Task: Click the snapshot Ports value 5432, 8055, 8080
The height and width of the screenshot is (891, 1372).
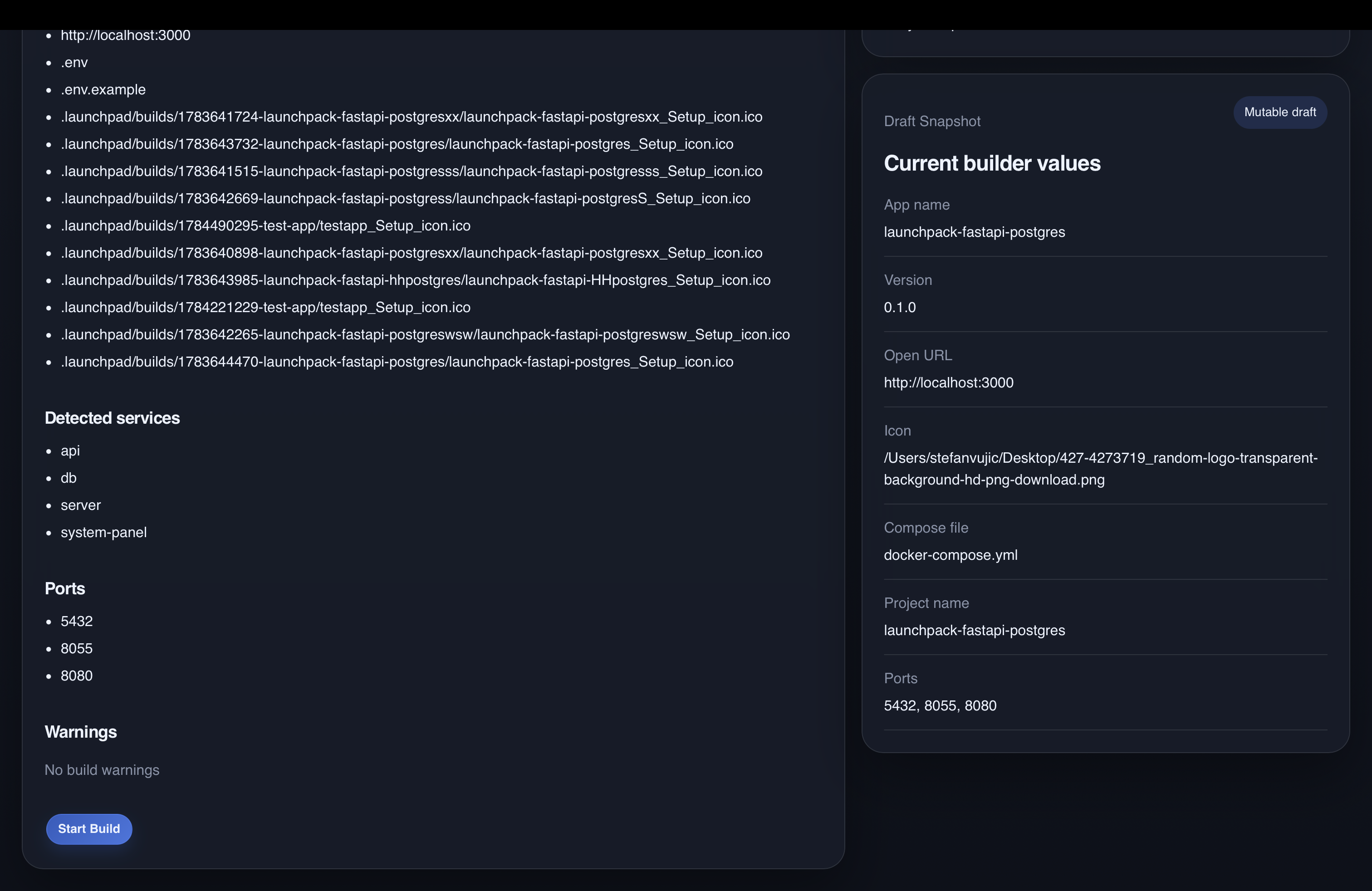Action: (x=940, y=705)
